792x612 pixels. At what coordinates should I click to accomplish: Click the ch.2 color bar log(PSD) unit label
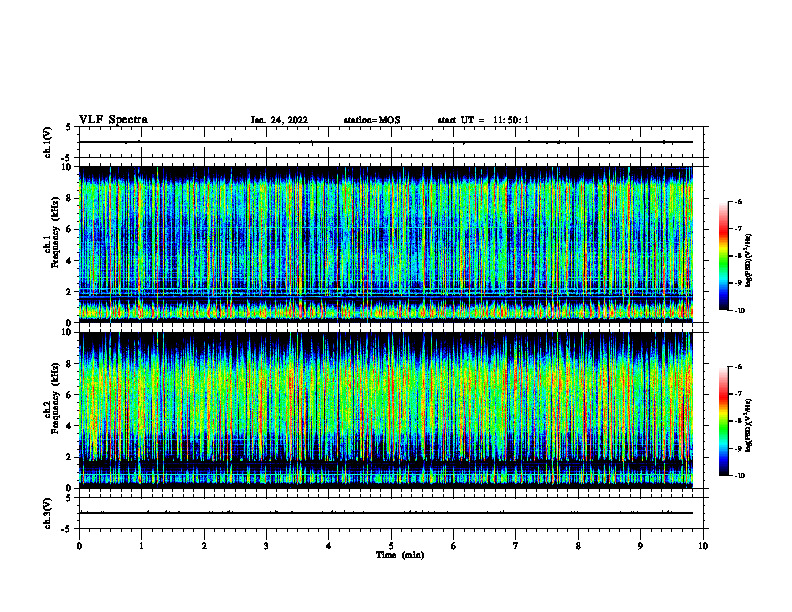(x=749, y=425)
